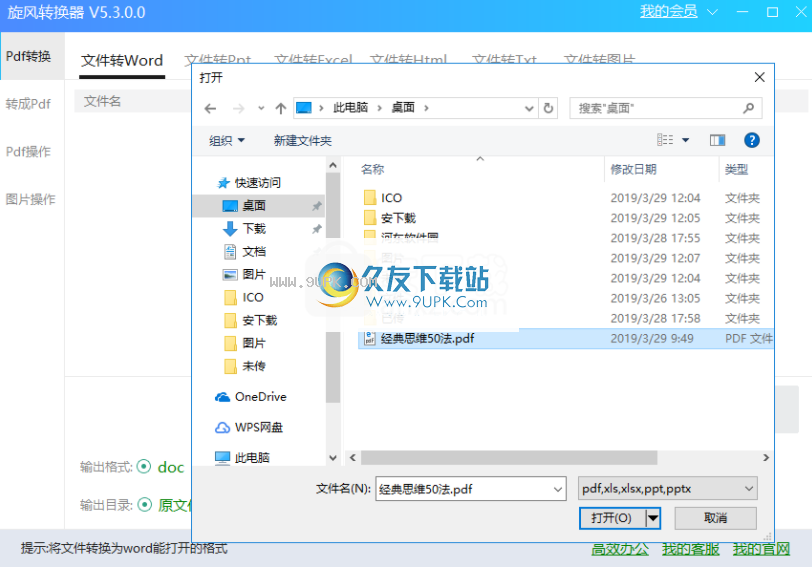The height and width of the screenshot is (570, 812).
Task: Expand dropdown arrow next to 我的会员
Action: click(x=713, y=12)
